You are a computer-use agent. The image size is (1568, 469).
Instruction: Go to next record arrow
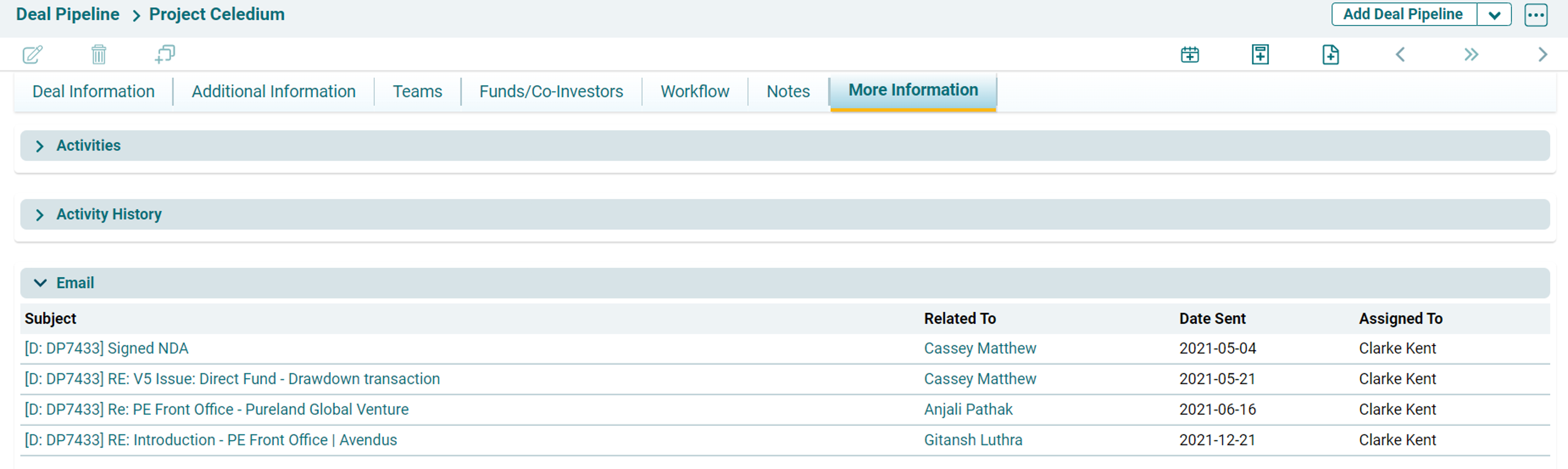[x=1542, y=55]
